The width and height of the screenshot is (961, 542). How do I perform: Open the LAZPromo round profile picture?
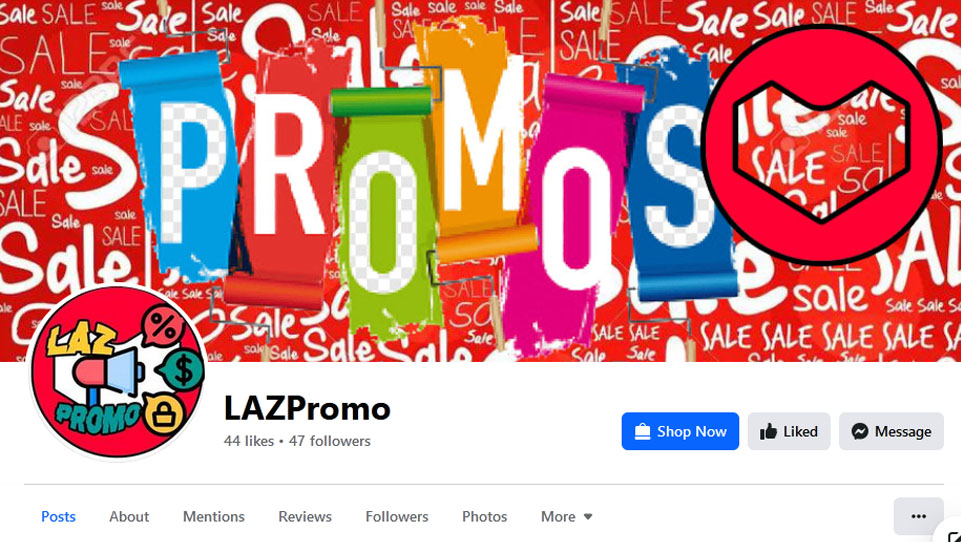point(118,372)
